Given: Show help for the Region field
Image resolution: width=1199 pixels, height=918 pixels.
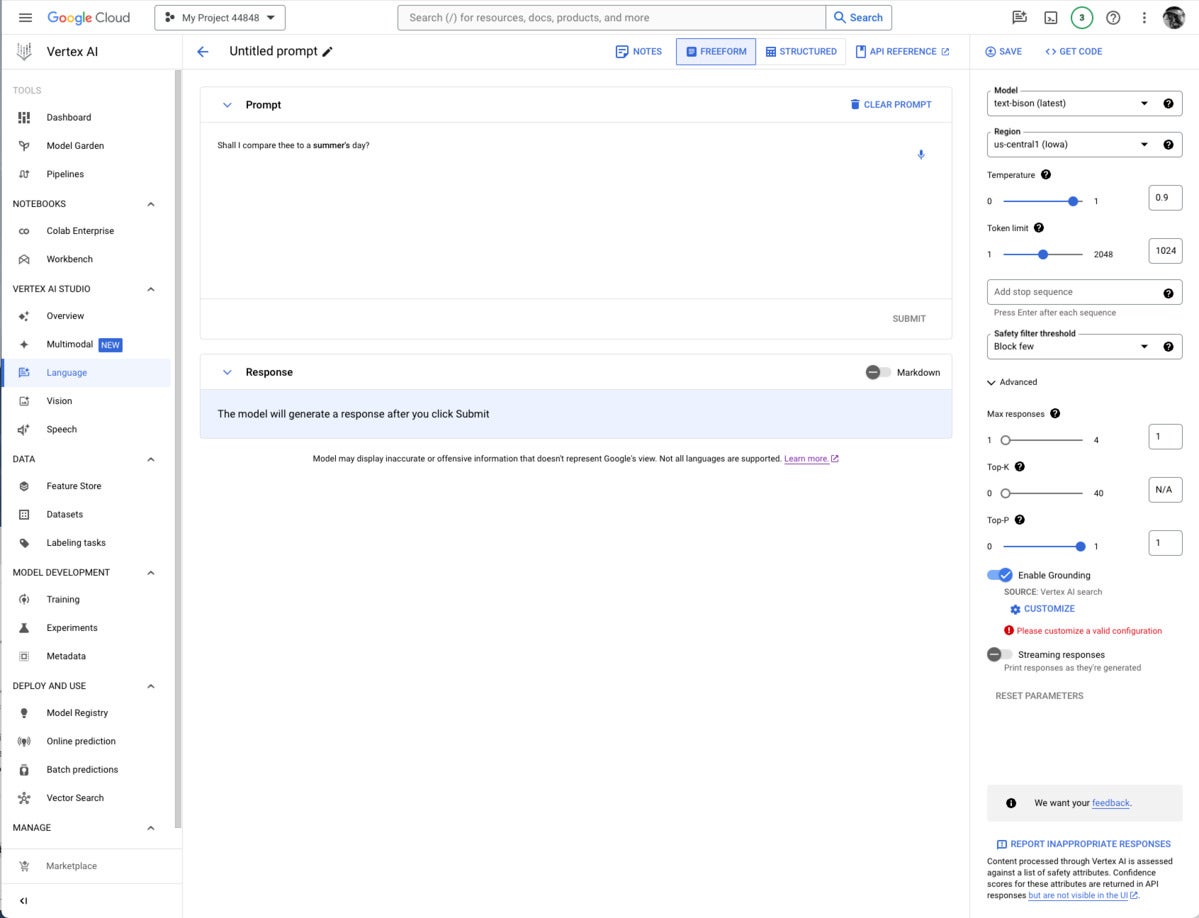Looking at the screenshot, I should pos(1168,144).
